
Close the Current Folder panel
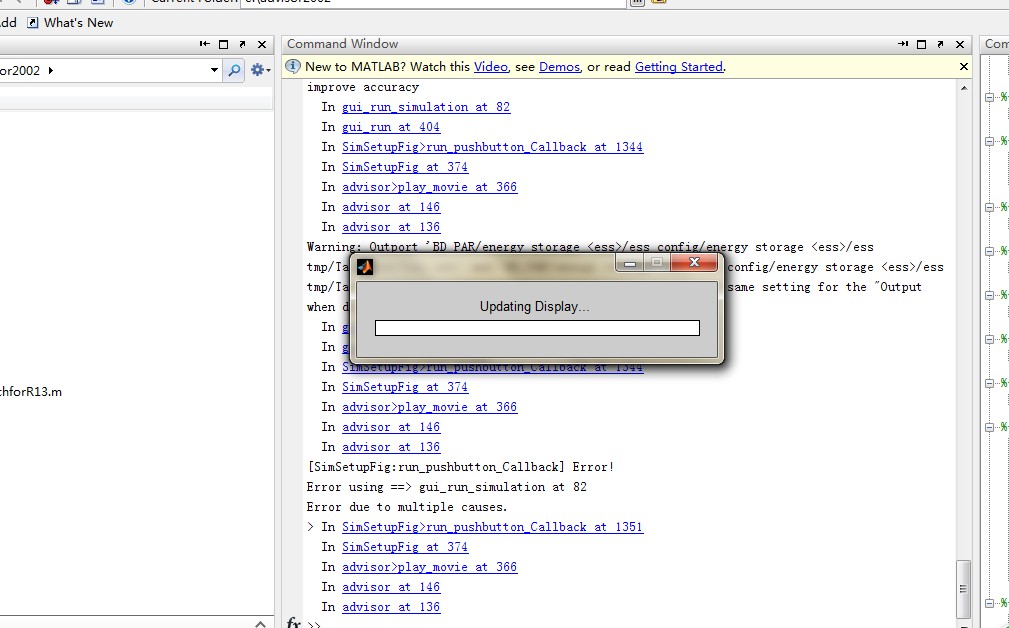[x=262, y=44]
